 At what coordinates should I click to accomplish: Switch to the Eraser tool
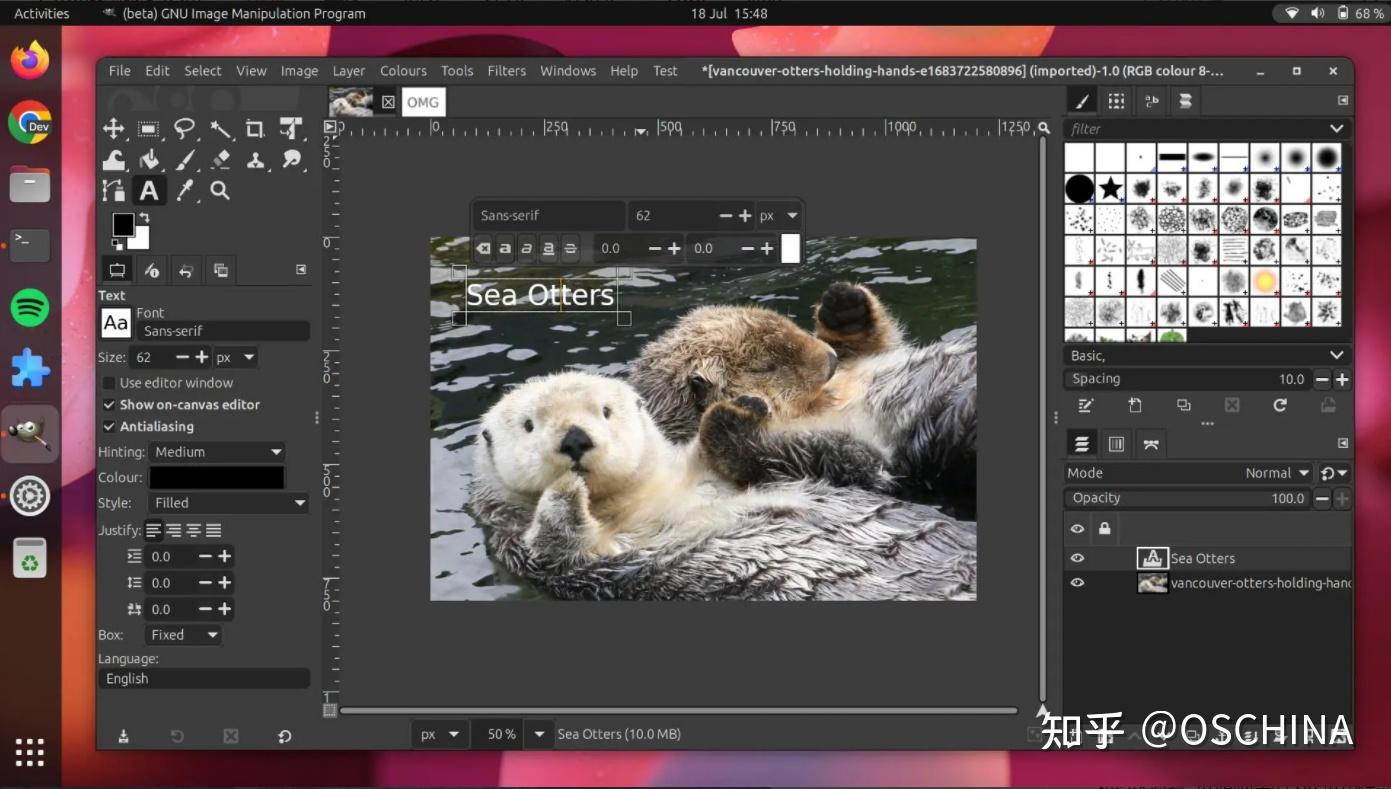[x=219, y=160]
